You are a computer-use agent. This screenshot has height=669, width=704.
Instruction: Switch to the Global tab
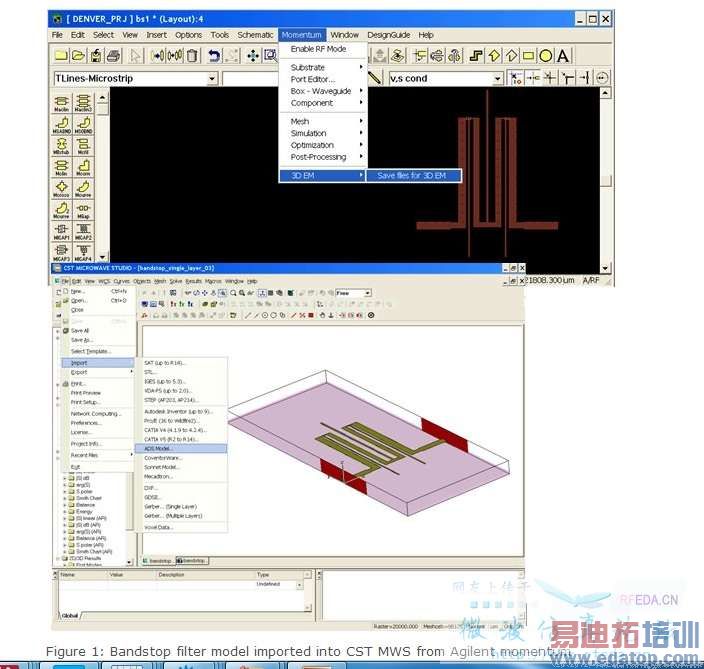click(70, 616)
